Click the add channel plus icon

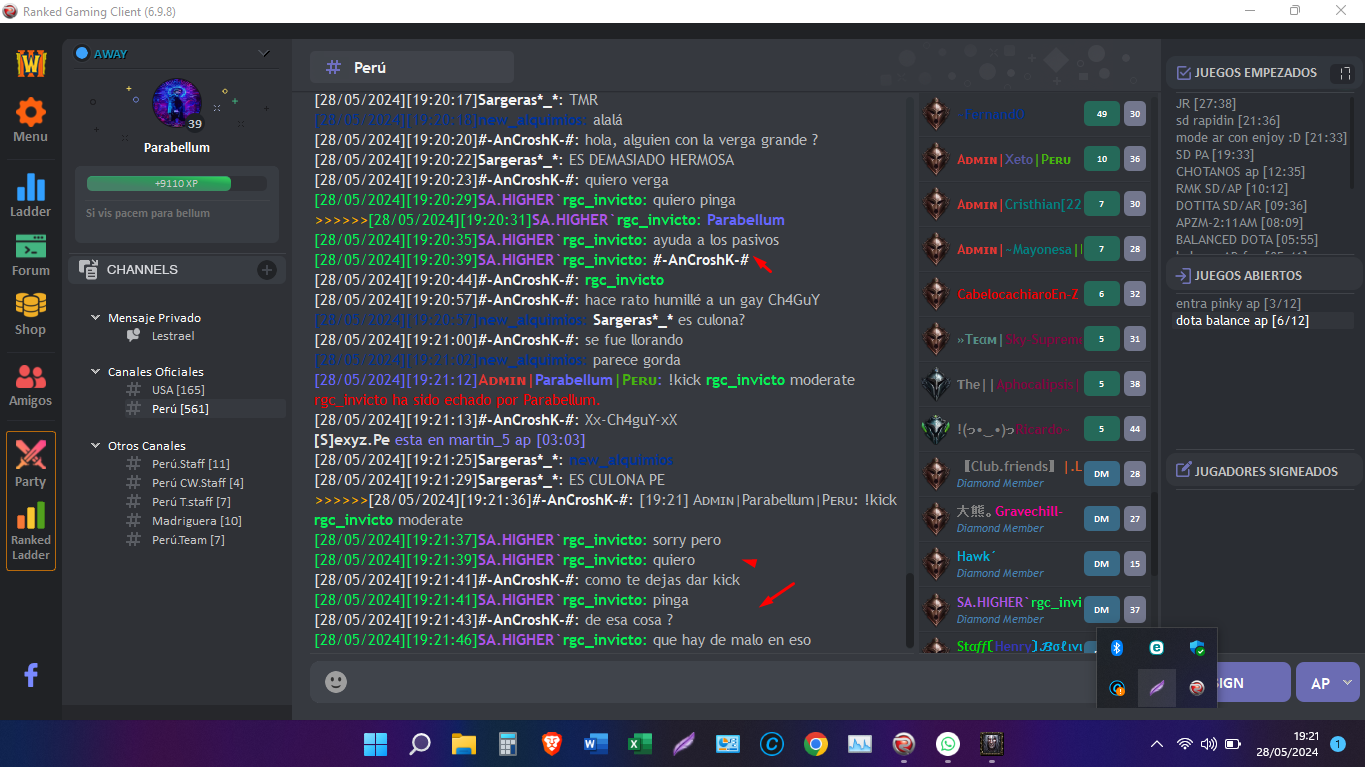tap(267, 269)
